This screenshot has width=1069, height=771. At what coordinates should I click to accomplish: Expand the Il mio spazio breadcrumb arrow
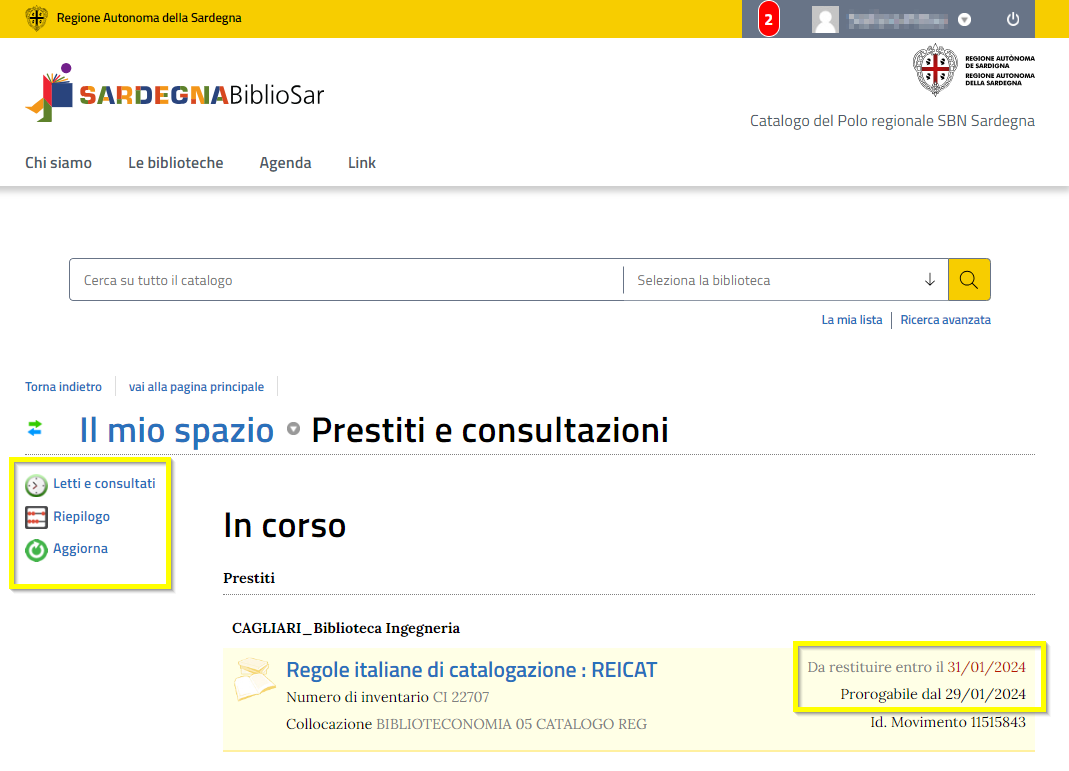click(x=293, y=430)
